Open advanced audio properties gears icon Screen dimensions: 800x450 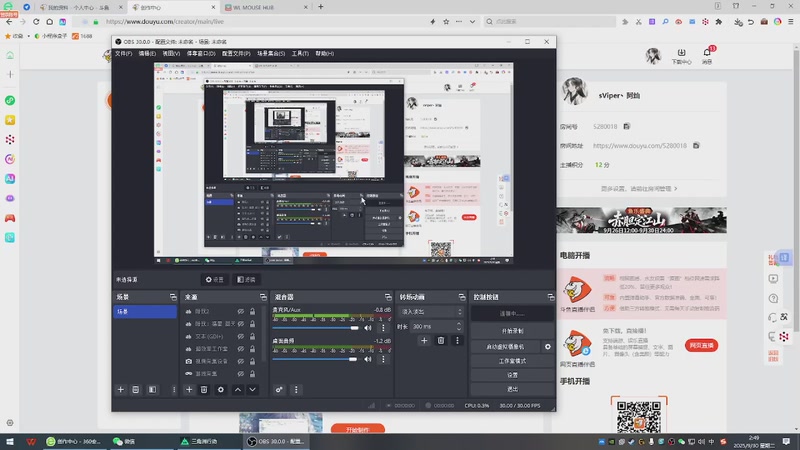(x=279, y=390)
